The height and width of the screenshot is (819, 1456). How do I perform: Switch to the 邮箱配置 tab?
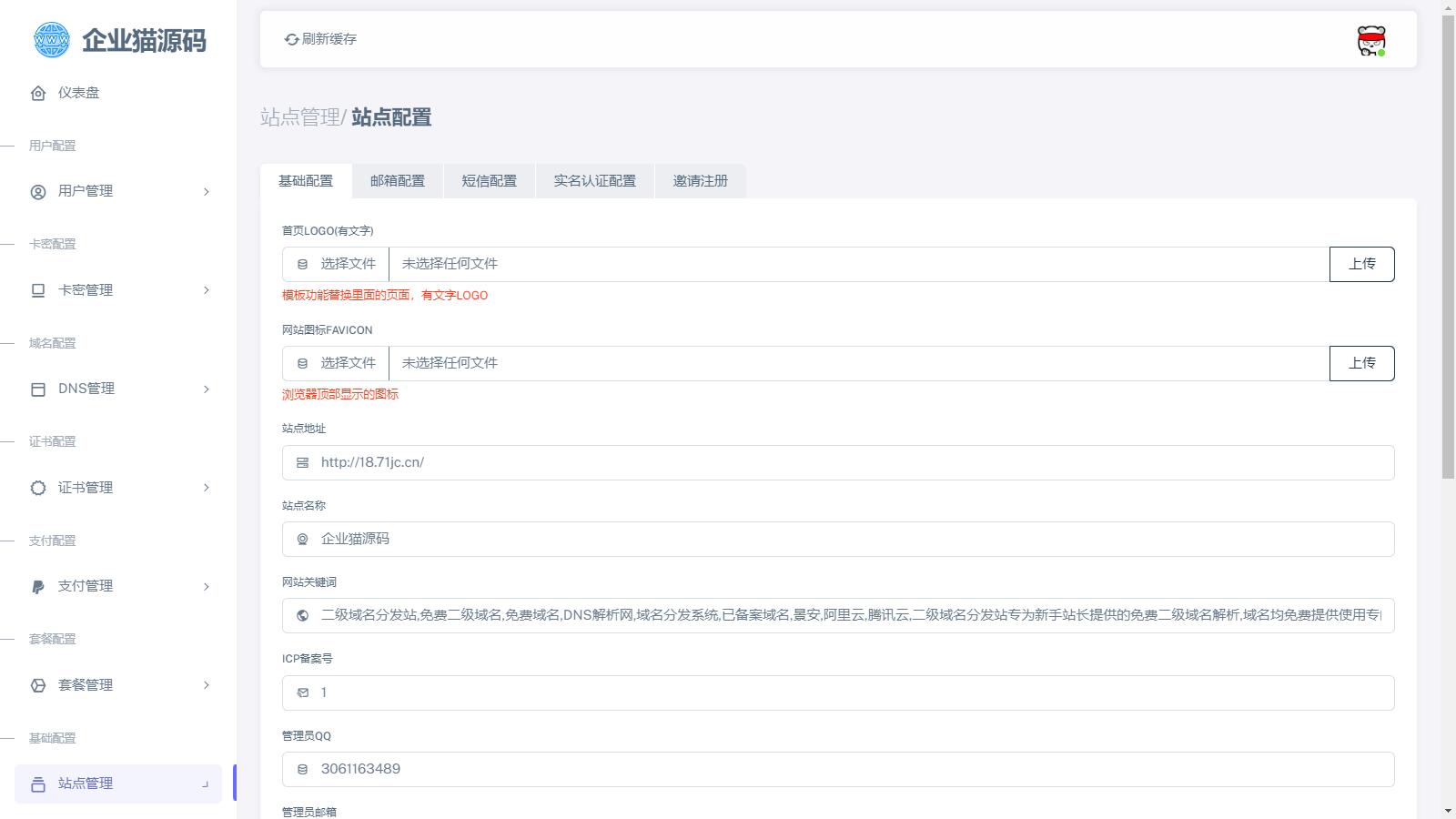[x=398, y=181]
